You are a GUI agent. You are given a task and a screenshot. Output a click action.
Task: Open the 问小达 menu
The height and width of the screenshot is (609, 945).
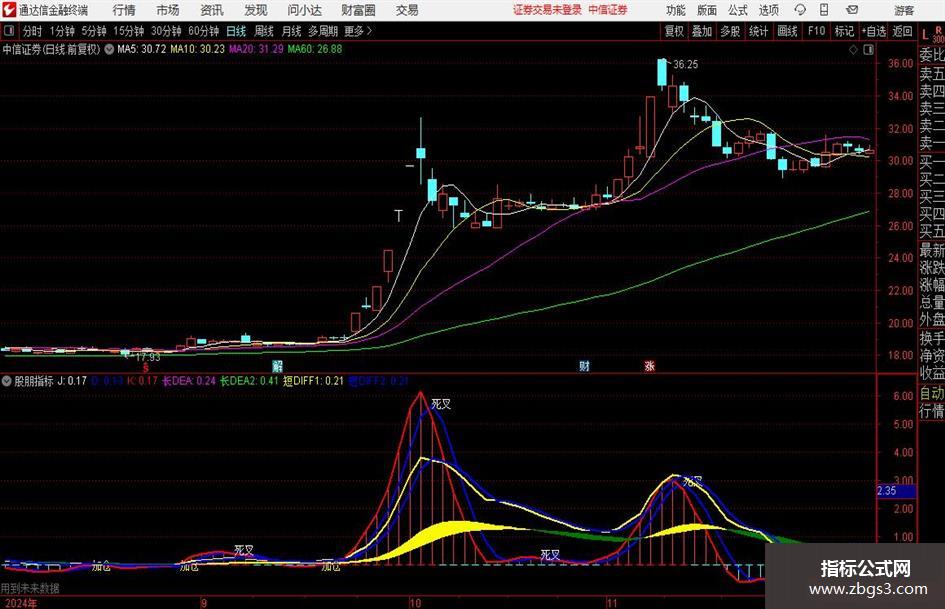(304, 10)
